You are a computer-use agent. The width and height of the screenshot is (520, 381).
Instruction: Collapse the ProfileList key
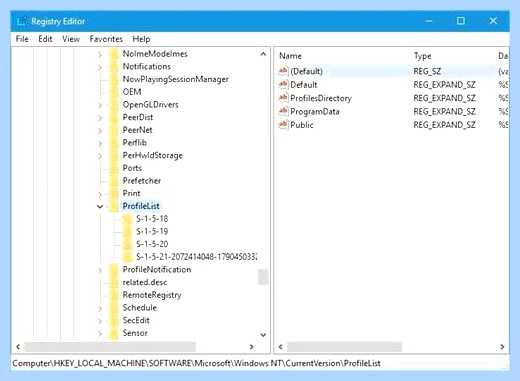point(100,206)
